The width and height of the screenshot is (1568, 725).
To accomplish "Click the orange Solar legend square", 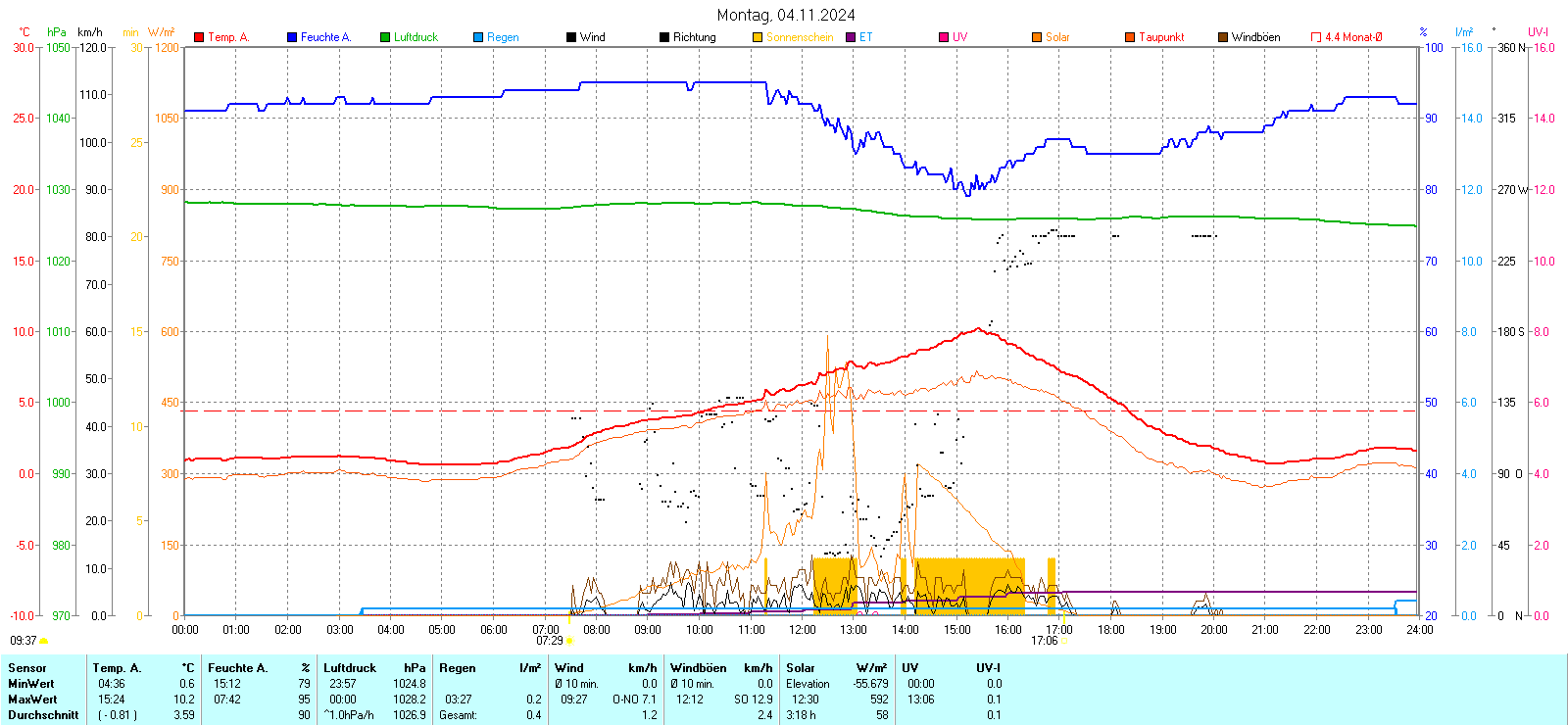I will (1037, 37).
